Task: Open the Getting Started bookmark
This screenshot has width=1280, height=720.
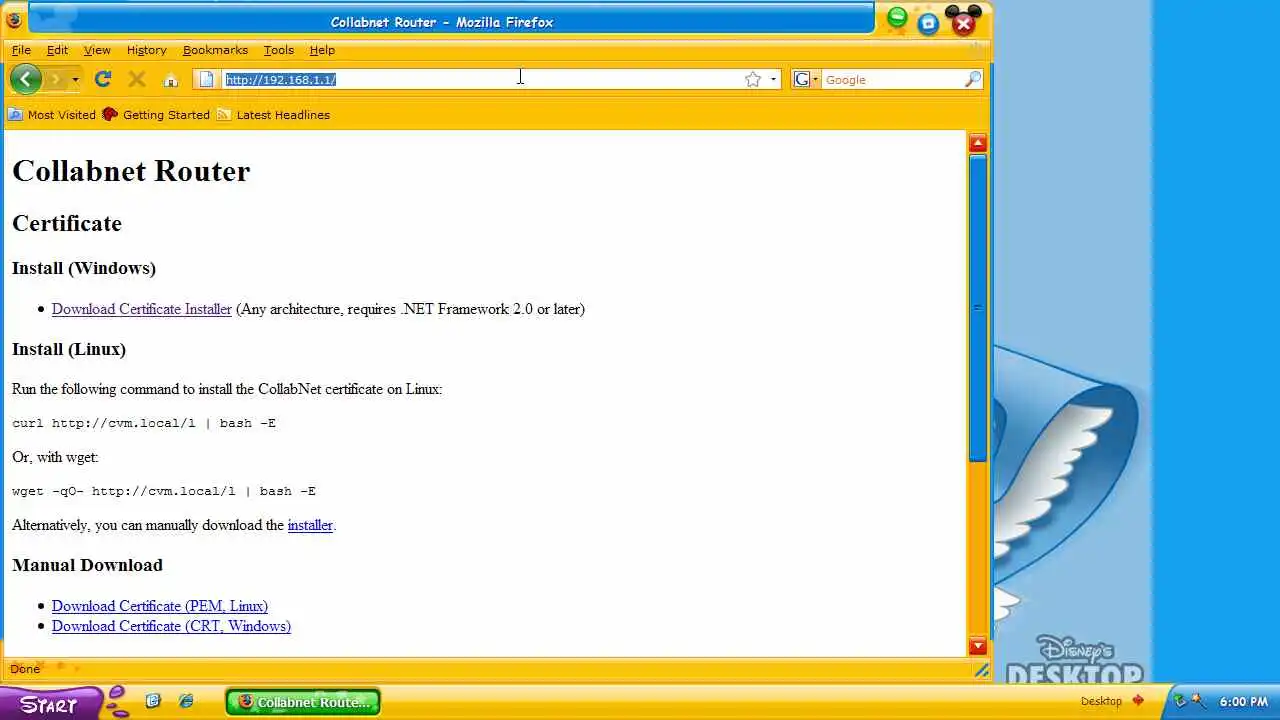Action: (x=156, y=115)
